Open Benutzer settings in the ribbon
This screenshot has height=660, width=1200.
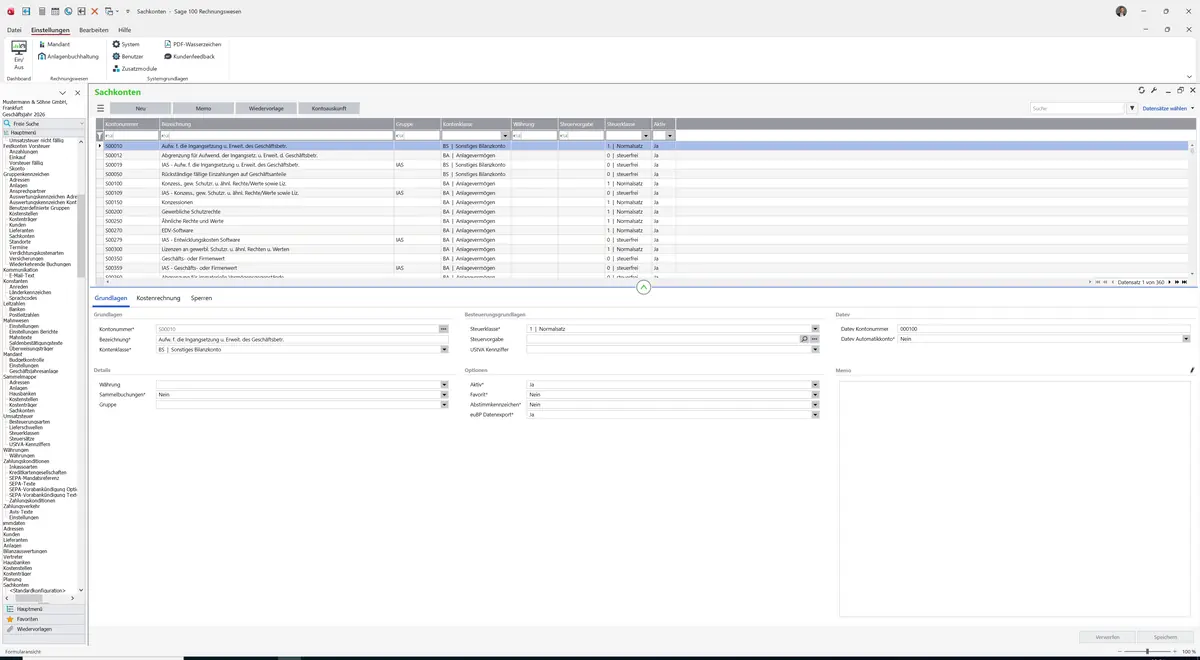[128, 56]
